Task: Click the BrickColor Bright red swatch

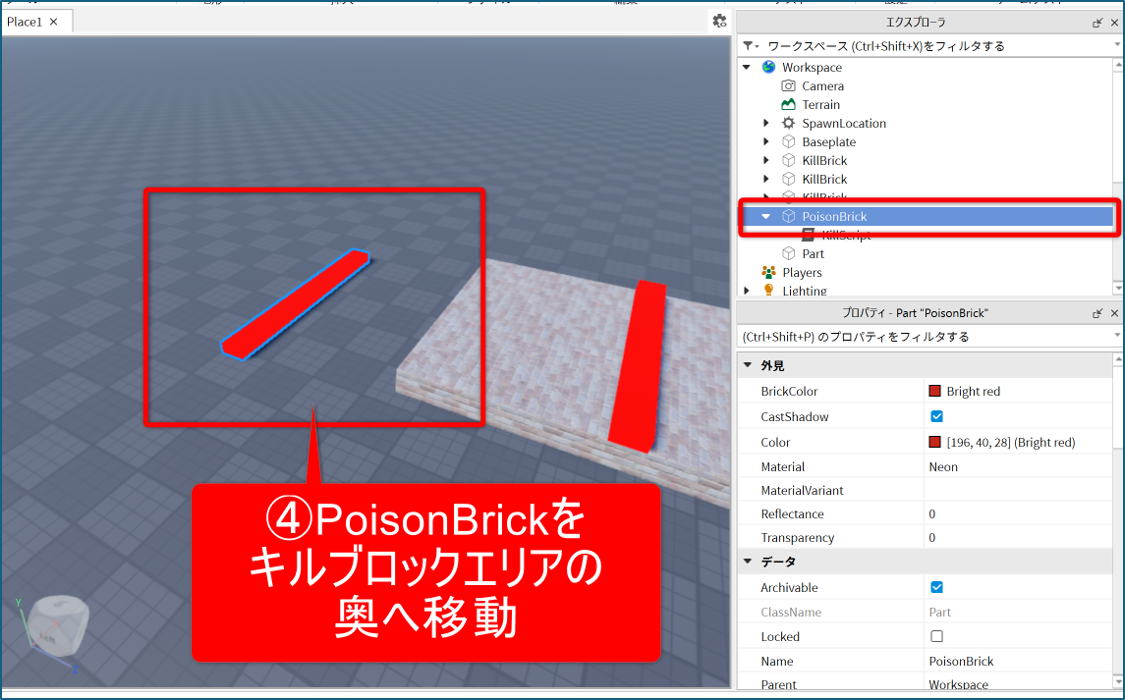Action: [935, 392]
